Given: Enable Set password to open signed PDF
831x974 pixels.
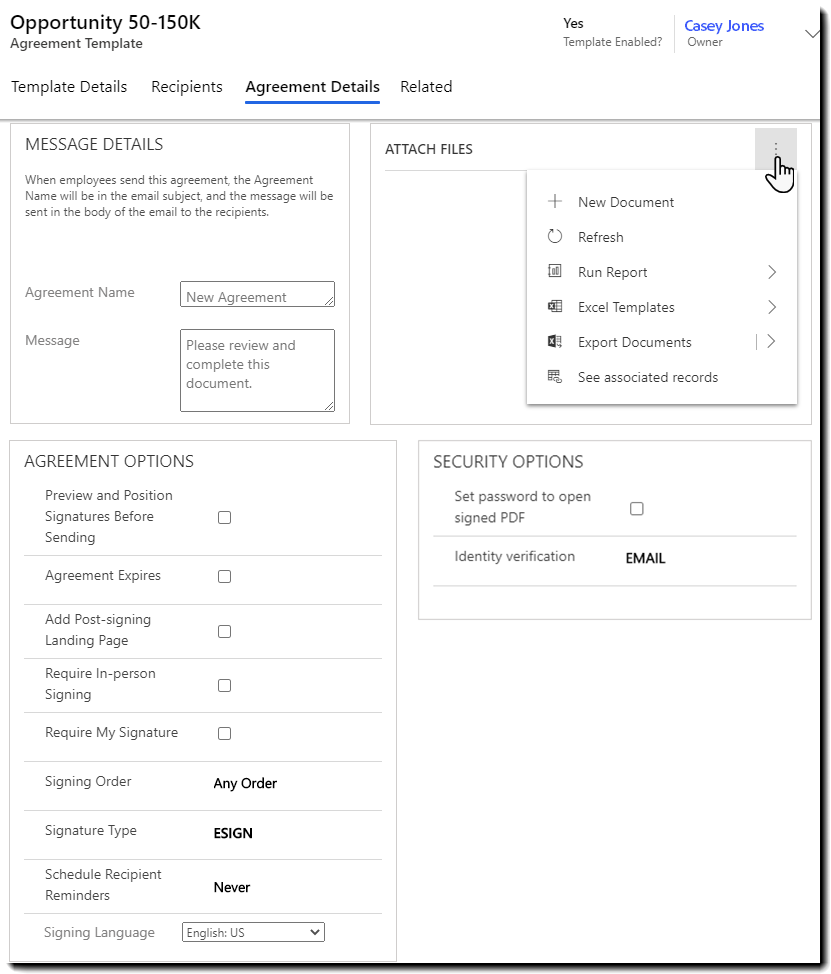Looking at the screenshot, I should [637, 509].
